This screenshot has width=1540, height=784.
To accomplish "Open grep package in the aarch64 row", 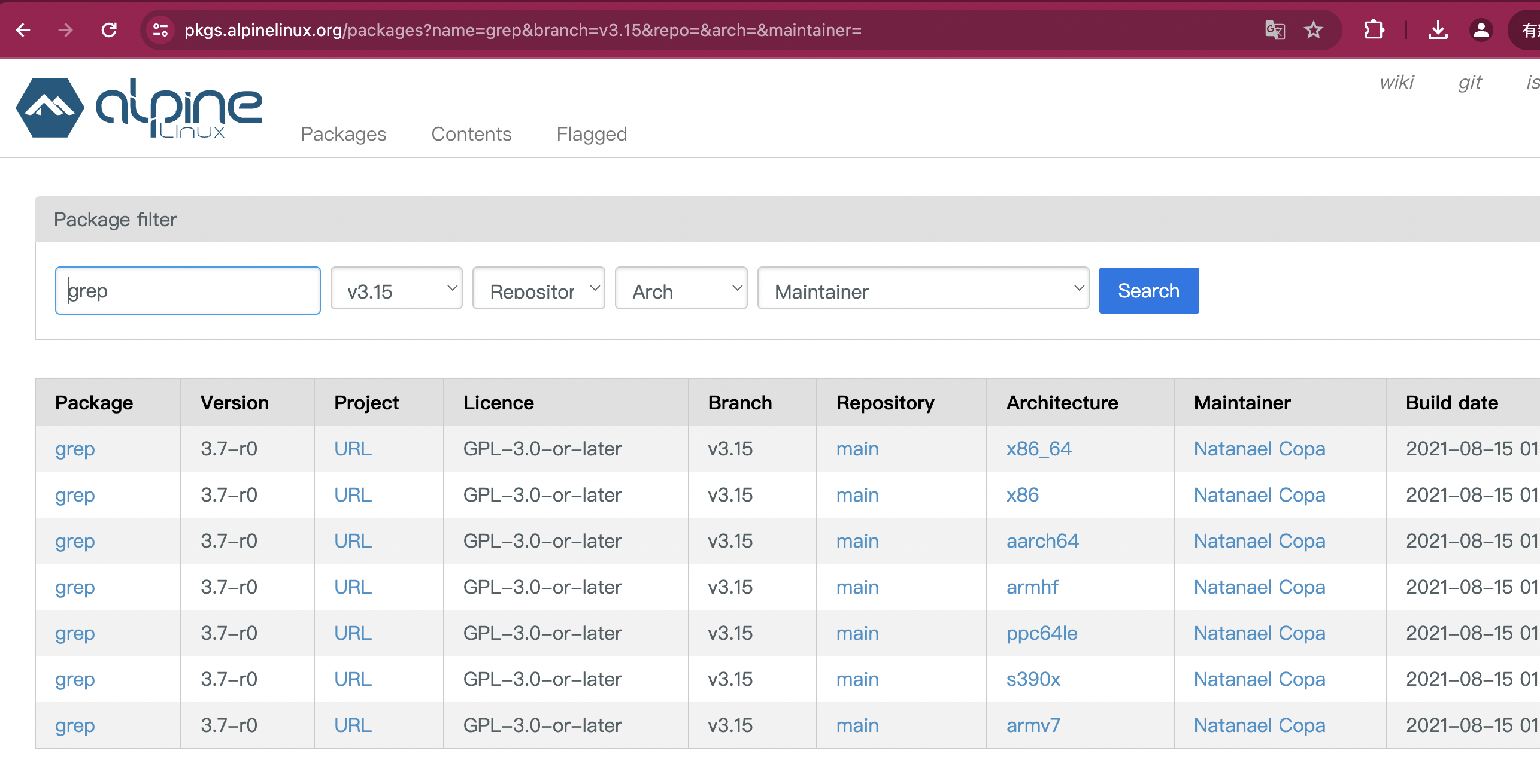I will (75, 541).
